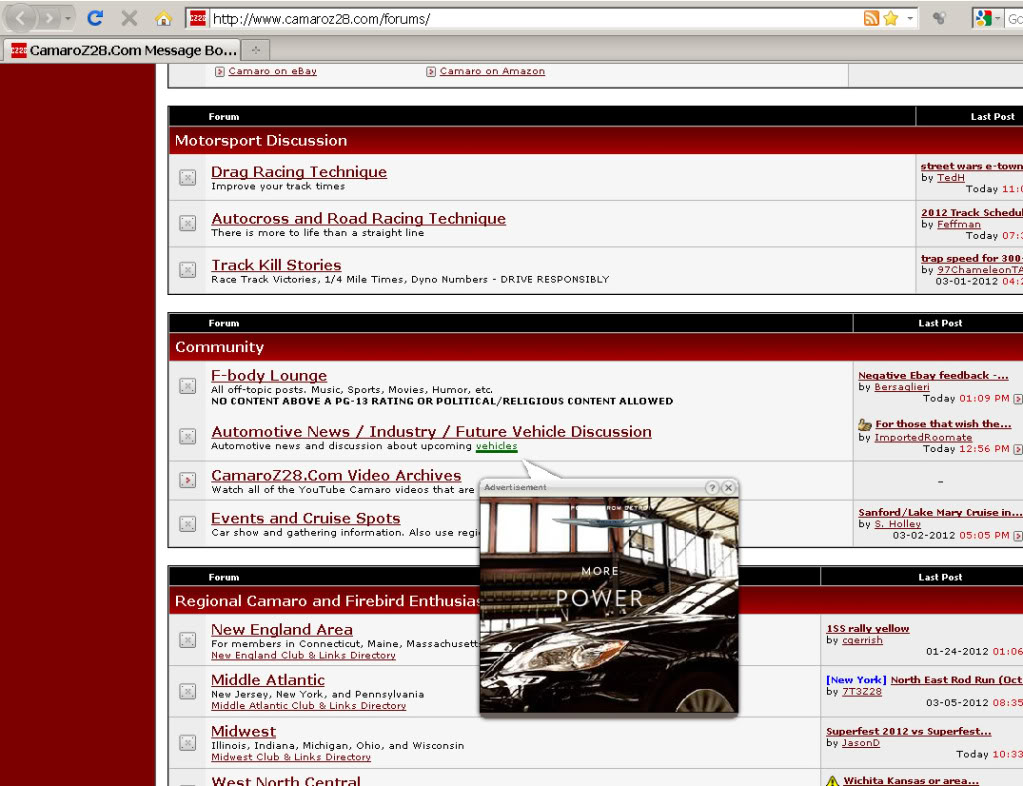Open last post 'For those that wish the...'

coord(943,424)
